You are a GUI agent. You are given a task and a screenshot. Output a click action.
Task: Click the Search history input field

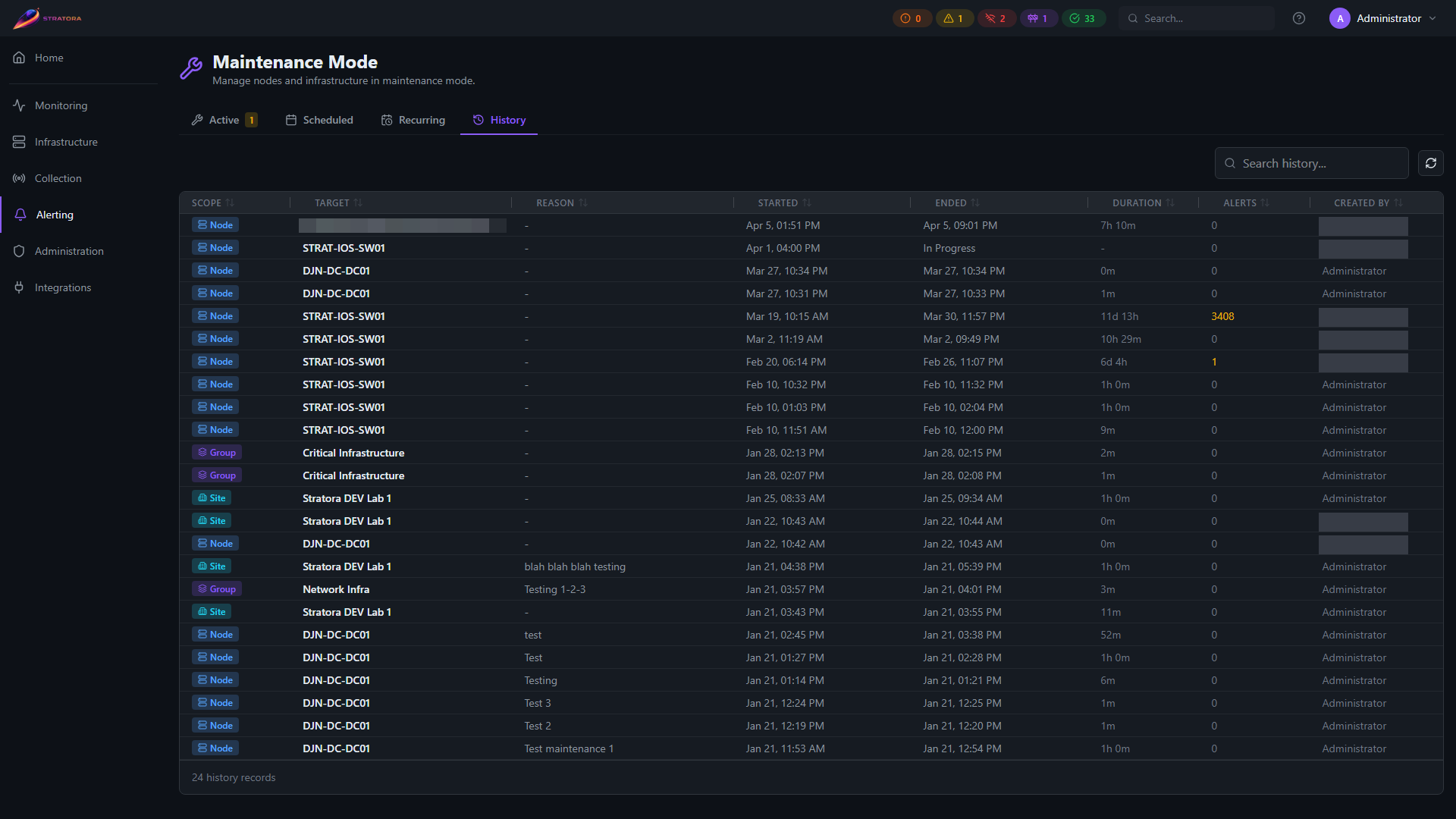(1312, 163)
